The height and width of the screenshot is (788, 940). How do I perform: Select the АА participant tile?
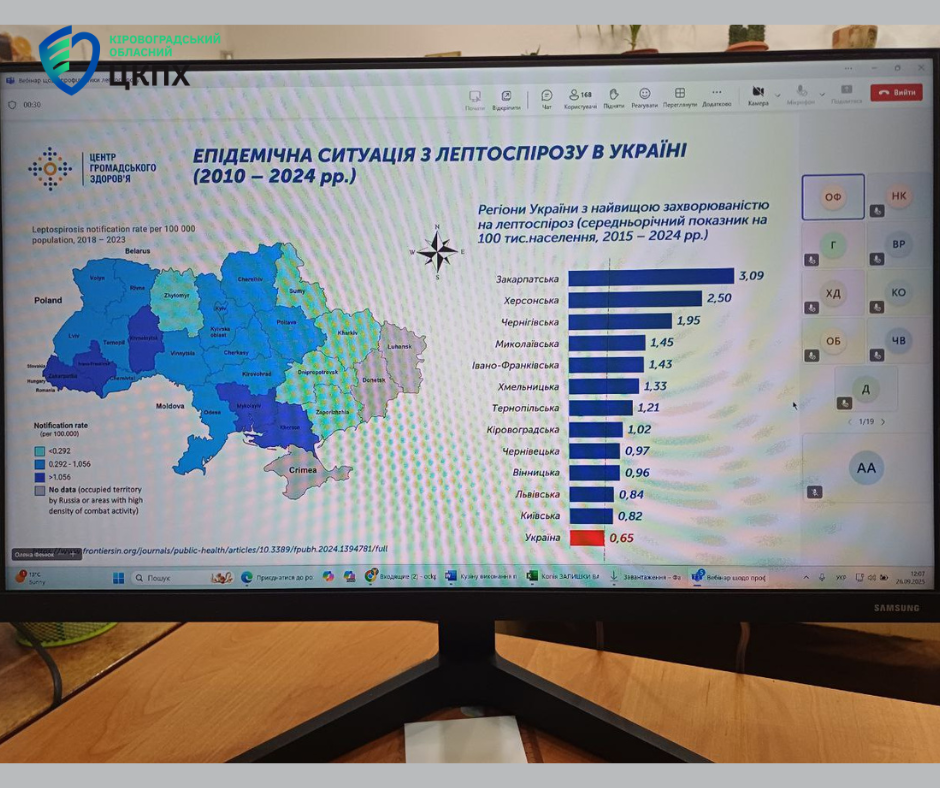(x=866, y=467)
